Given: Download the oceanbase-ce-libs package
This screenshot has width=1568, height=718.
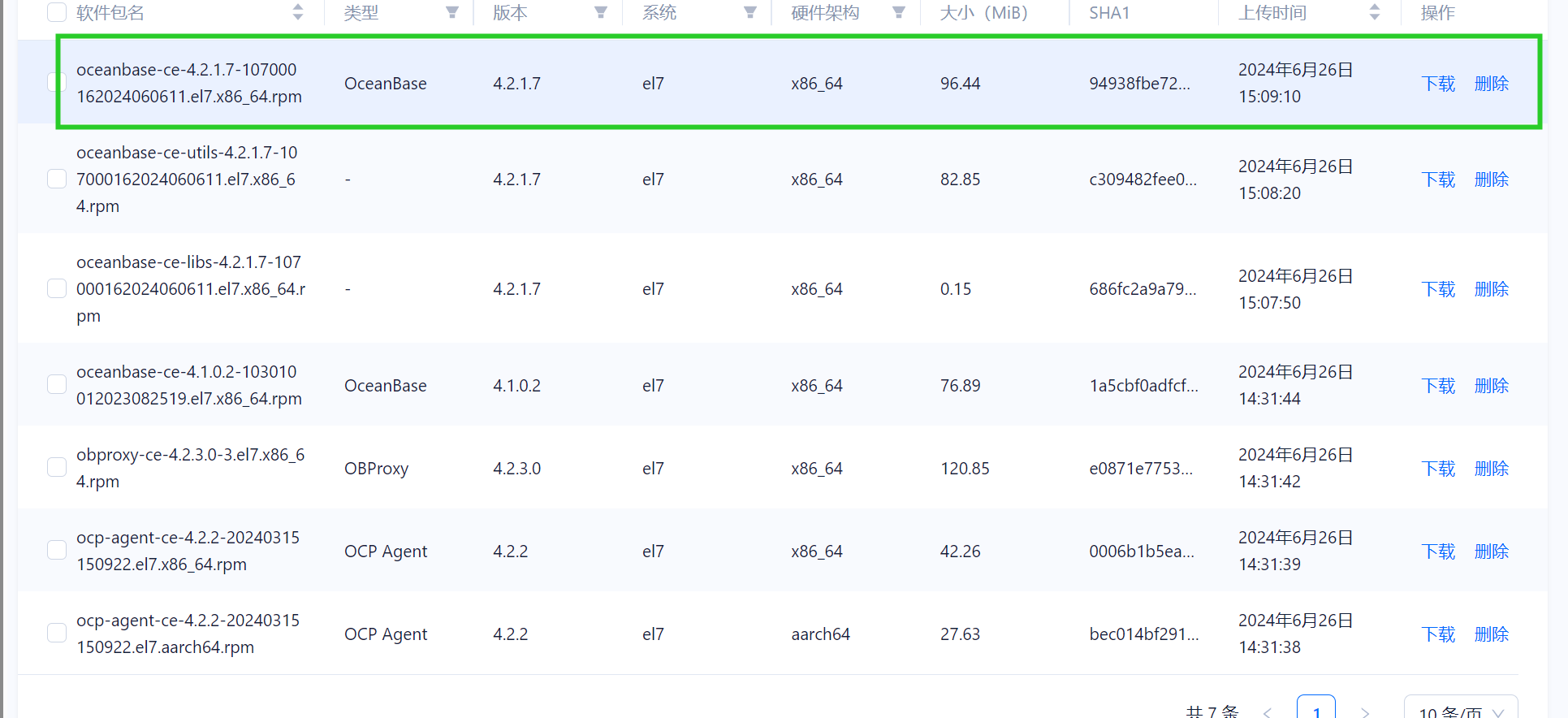Looking at the screenshot, I should coord(1438,289).
